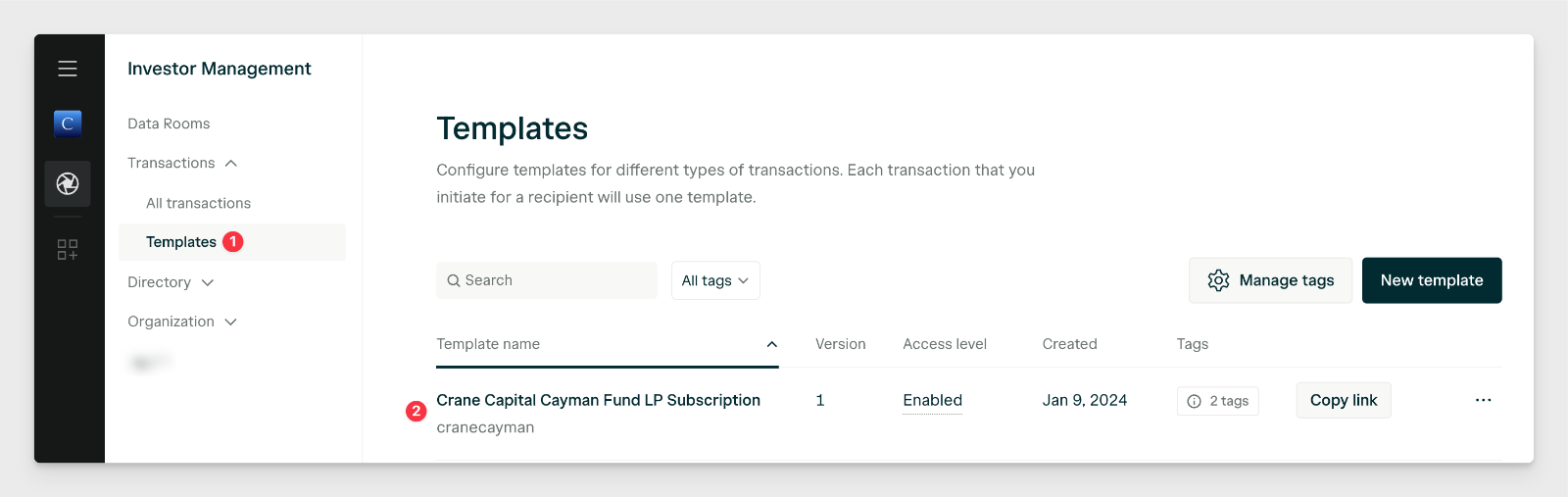The image size is (1568, 497).
Task: Click the Copy link button
Action: point(1344,400)
